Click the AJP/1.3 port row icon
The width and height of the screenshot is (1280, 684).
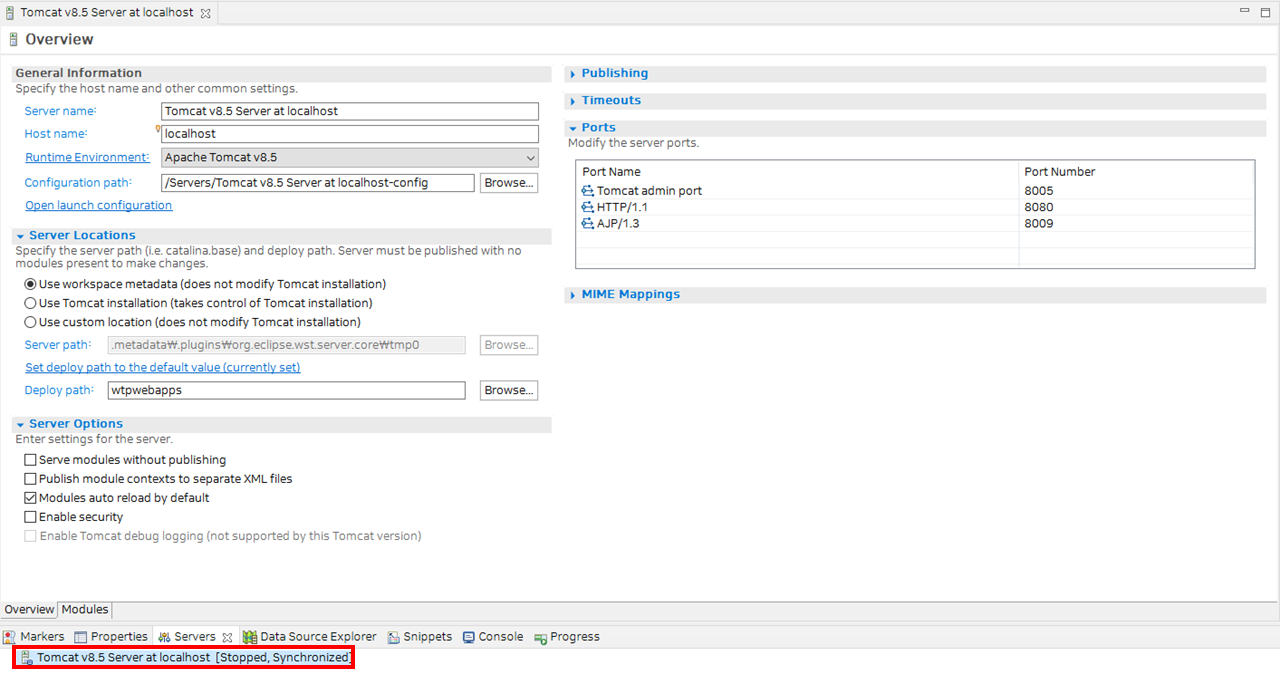588,223
